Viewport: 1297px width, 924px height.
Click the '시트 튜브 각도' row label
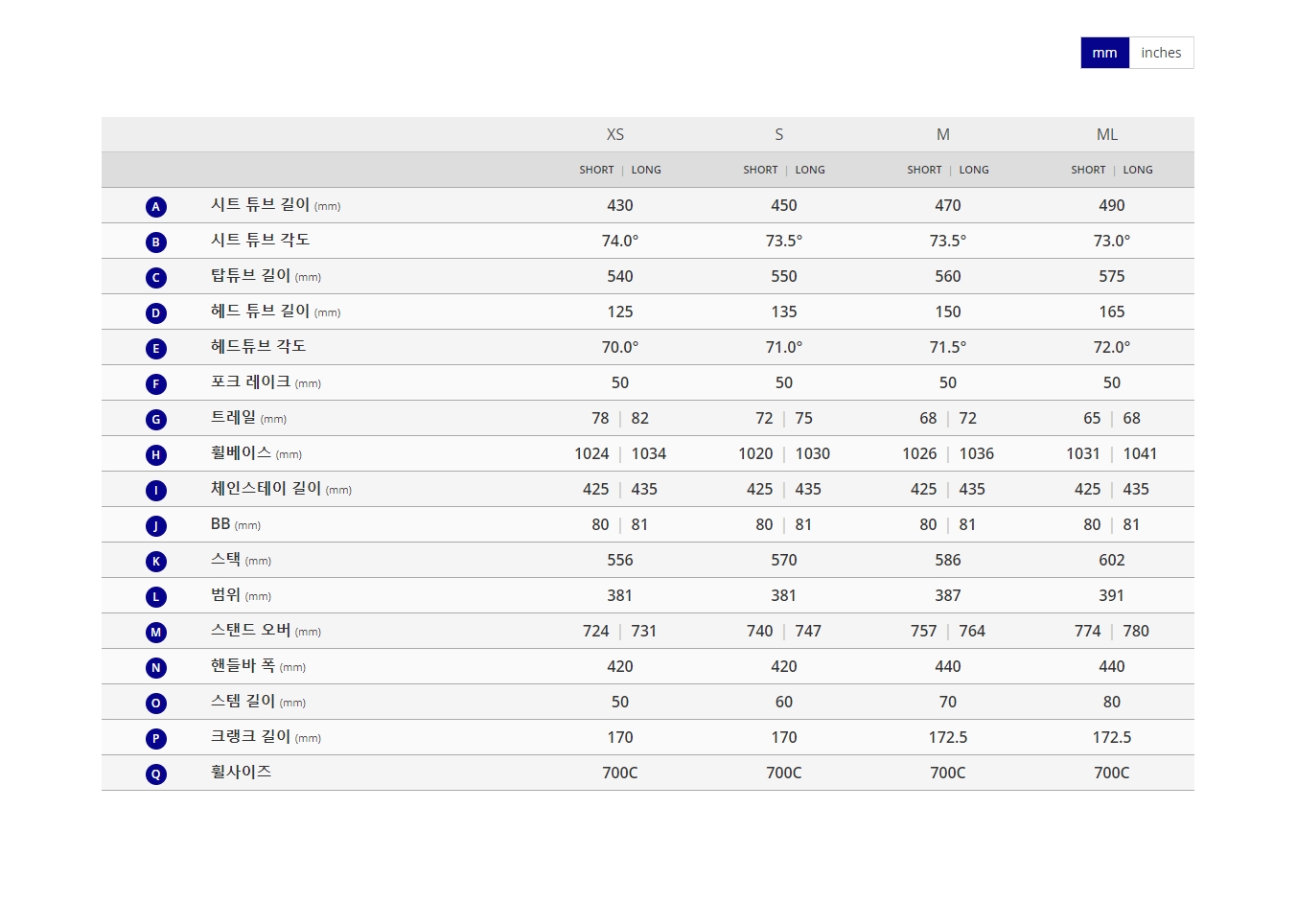260,240
